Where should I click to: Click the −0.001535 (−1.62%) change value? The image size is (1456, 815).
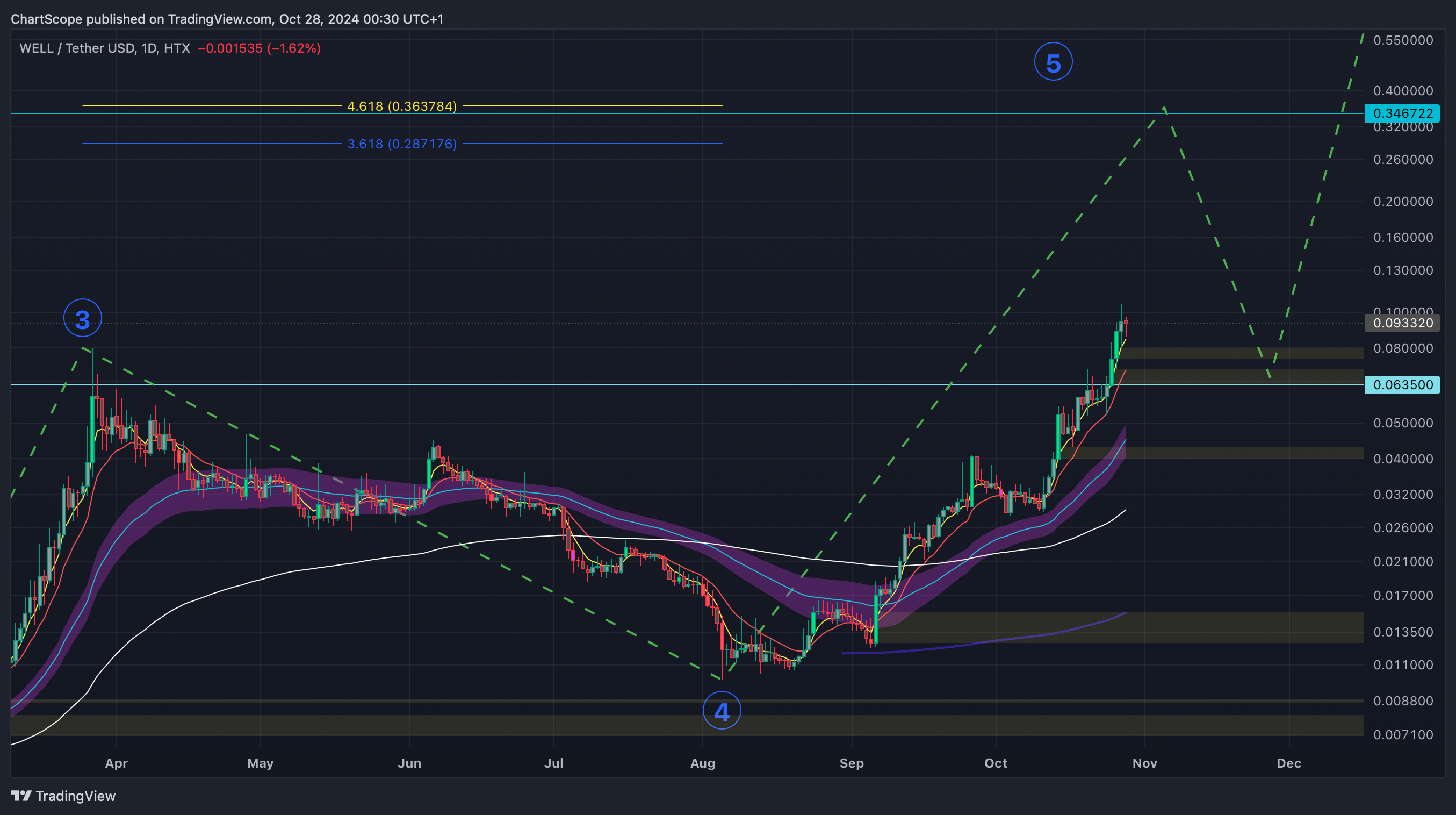tap(260, 48)
